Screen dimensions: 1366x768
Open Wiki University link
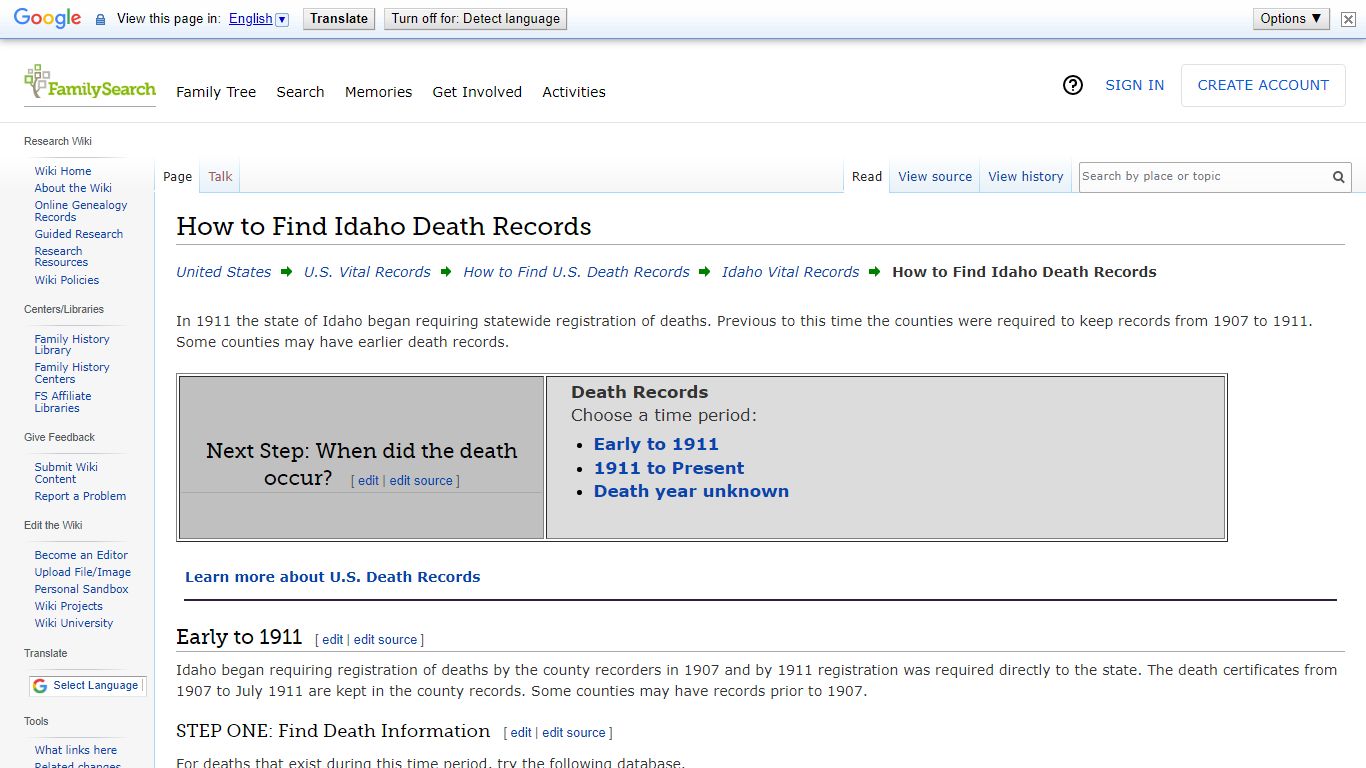(x=74, y=623)
